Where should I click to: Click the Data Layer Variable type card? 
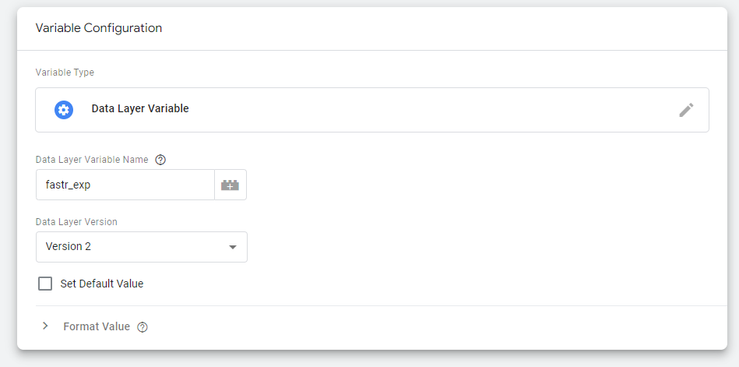point(372,110)
